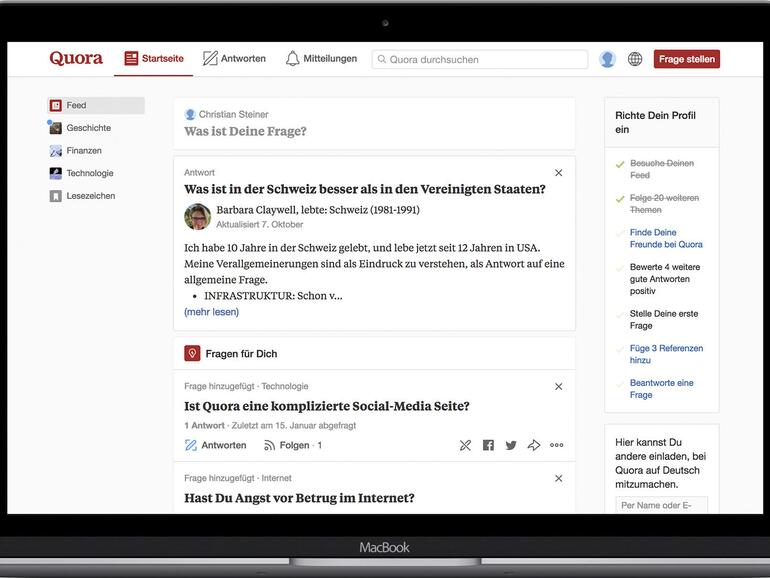
Task: Click Antworten button under Social-Media question
Action: [x=216, y=445]
